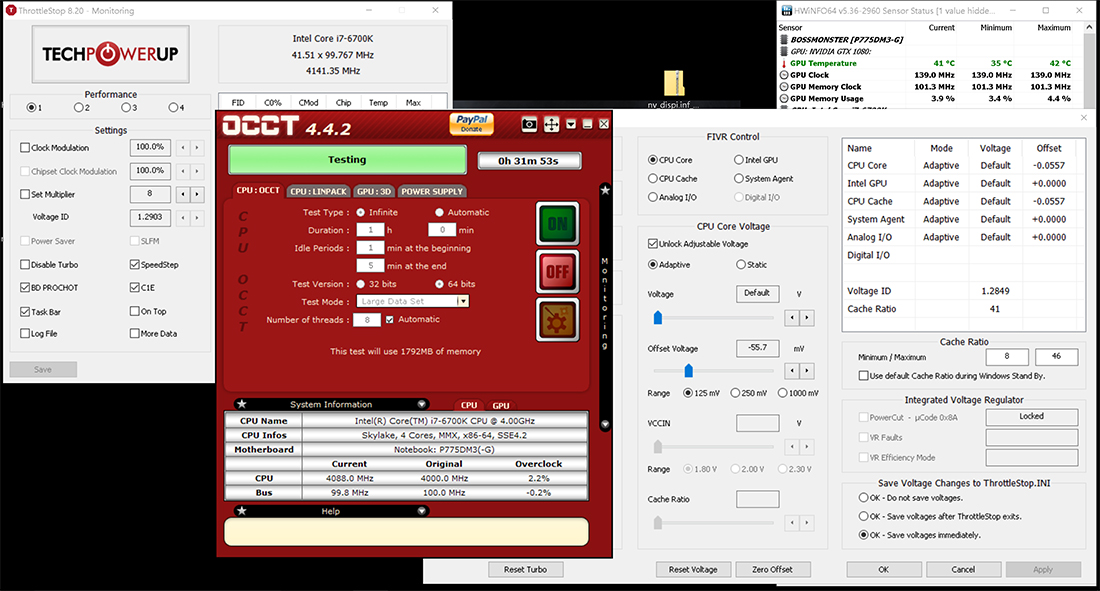1100x591 pixels.
Task: Click the arrow below the Monitoring strip
Action: (x=605, y=424)
